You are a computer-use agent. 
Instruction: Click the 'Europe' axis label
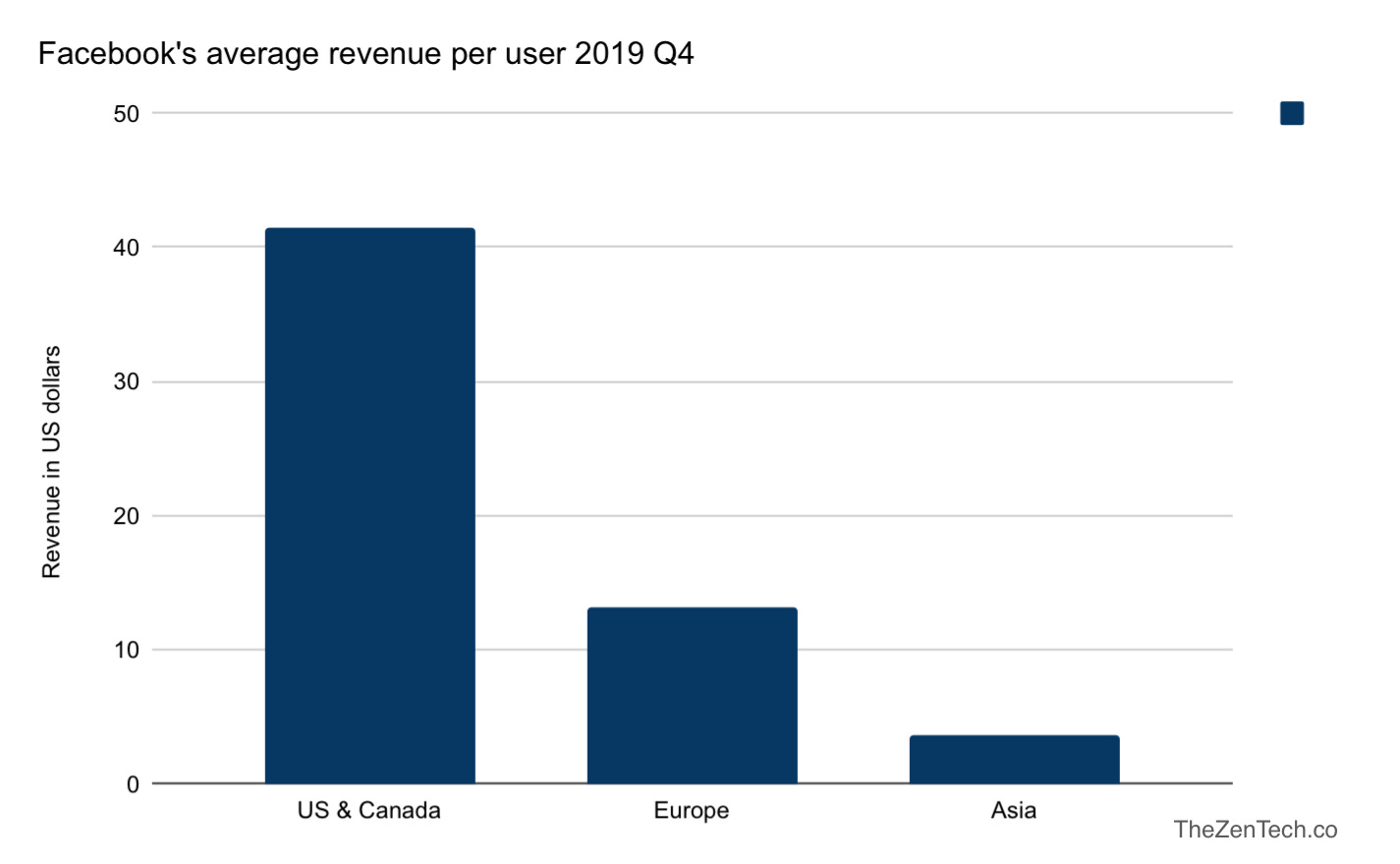point(692,811)
